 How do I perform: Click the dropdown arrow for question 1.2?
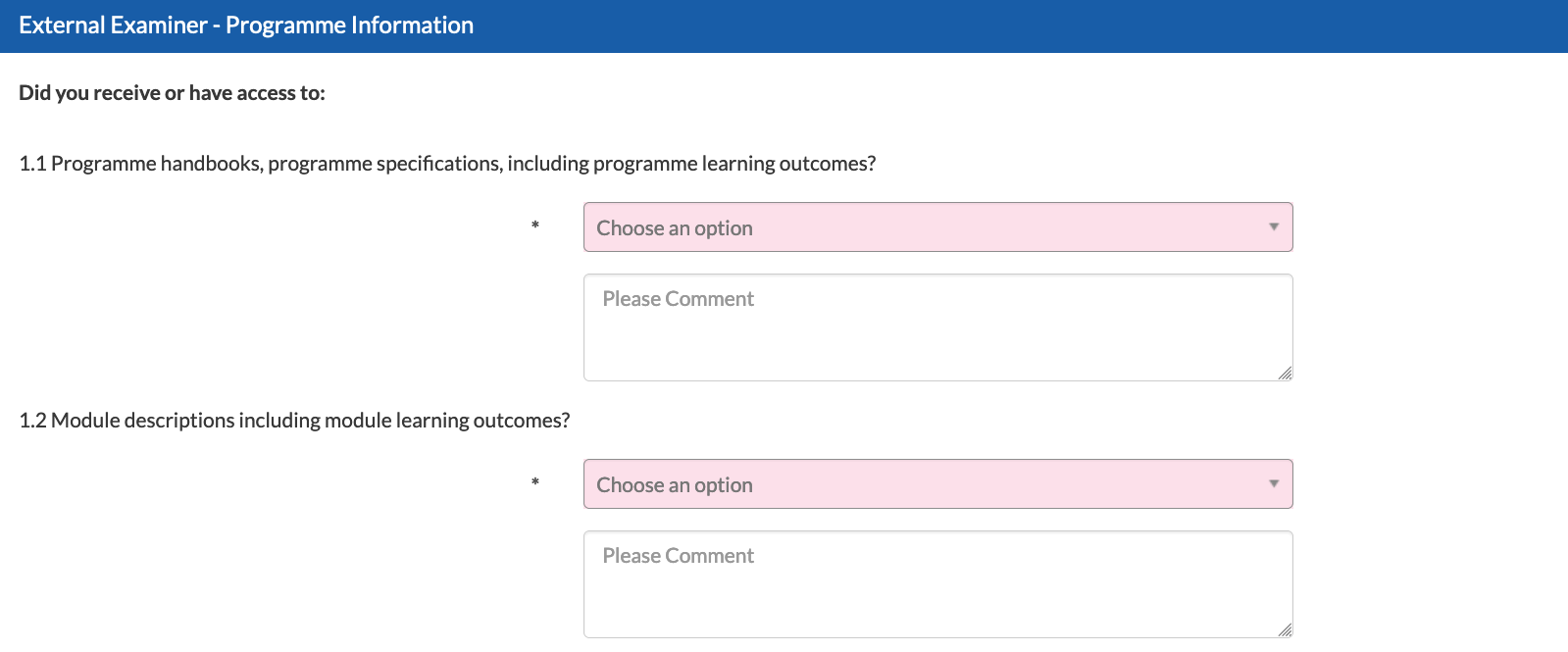pyautogui.click(x=1274, y=484)
